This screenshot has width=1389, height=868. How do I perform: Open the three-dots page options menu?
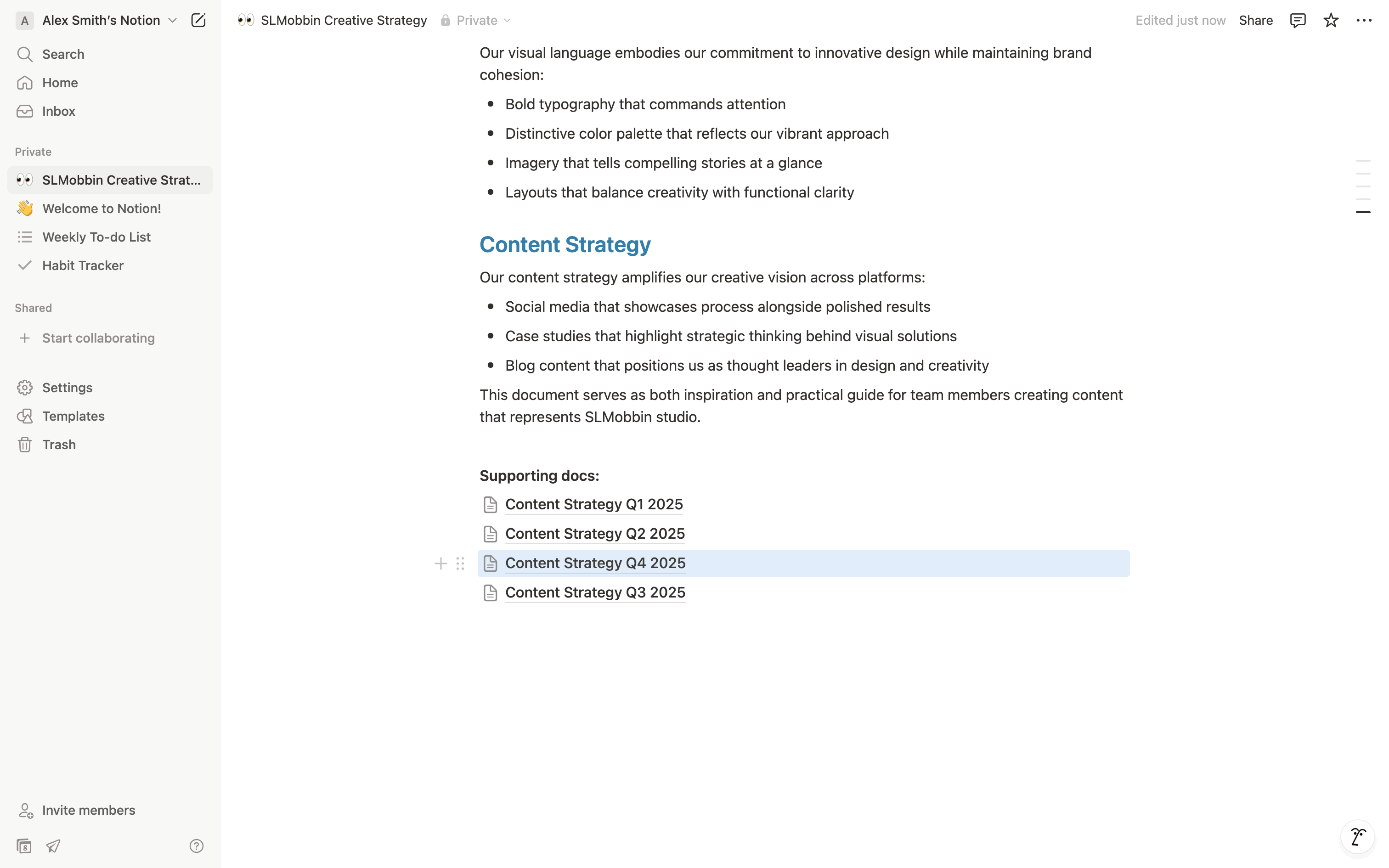click(x=1364, y=21)
